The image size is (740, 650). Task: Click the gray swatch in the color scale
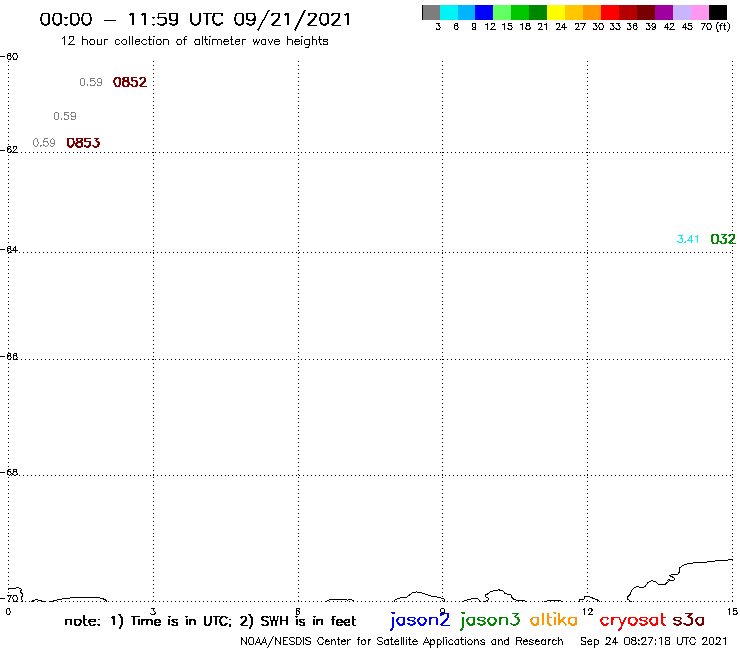pyautogui.click(x=431, y=12)
